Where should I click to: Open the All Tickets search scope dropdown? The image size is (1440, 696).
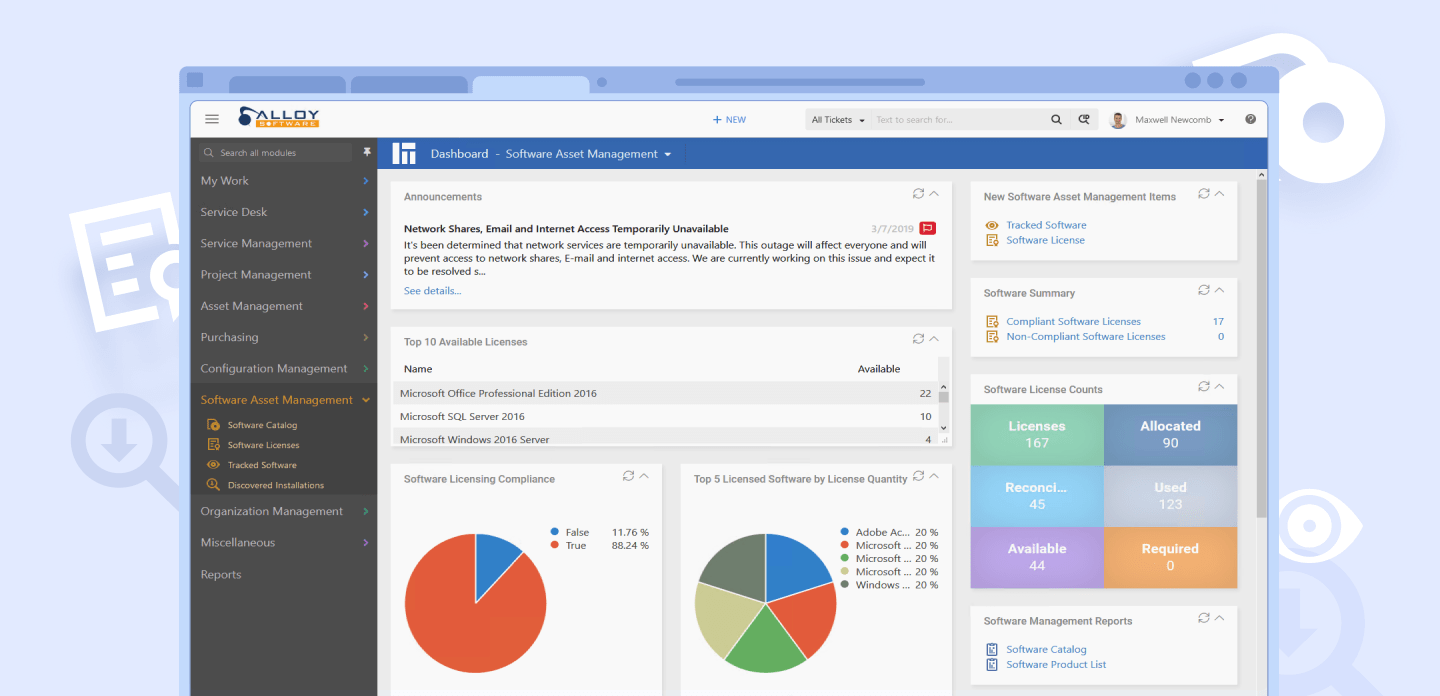click(837, 119)
